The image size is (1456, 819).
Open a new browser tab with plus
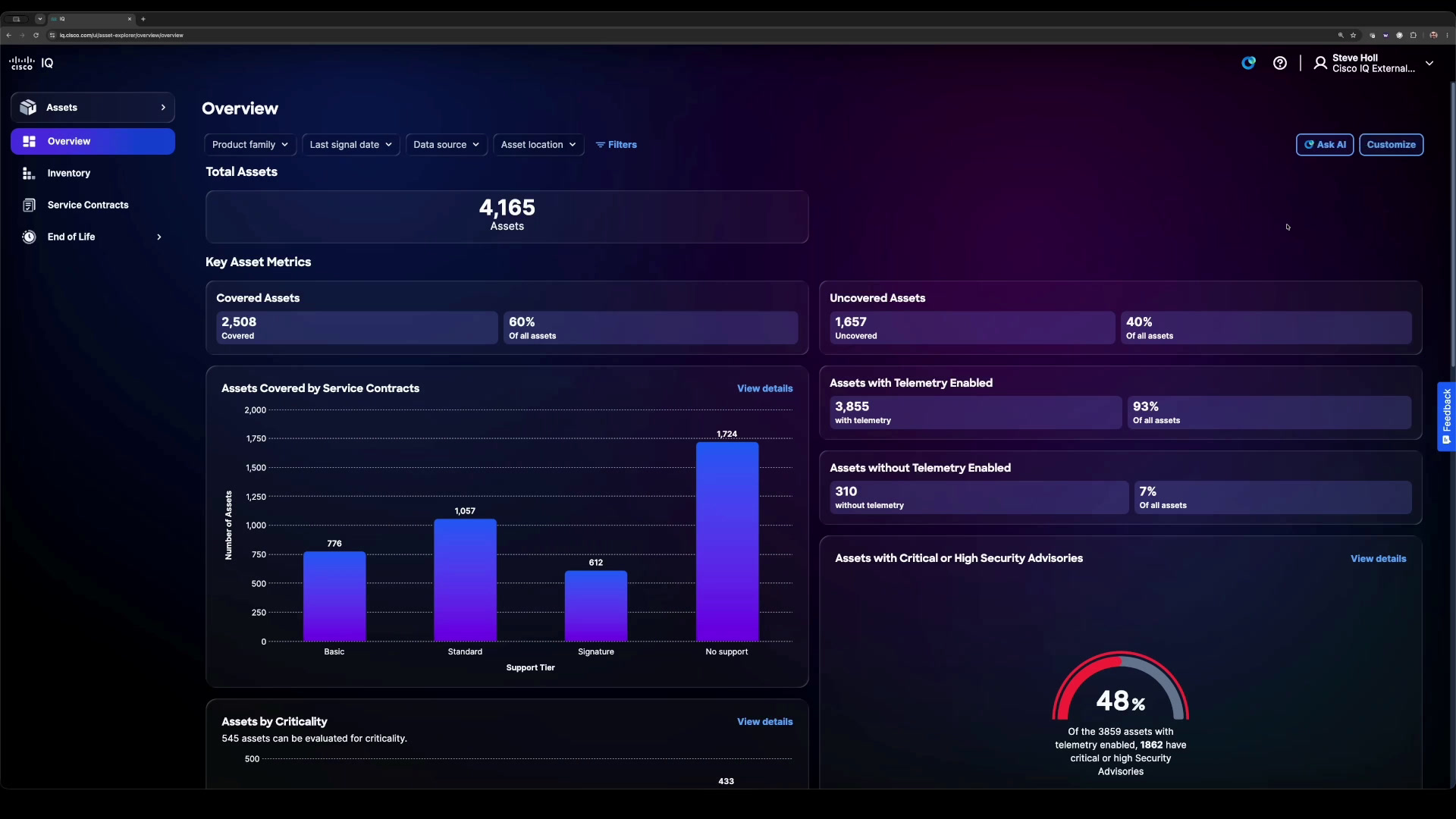(x=143, y=19)
